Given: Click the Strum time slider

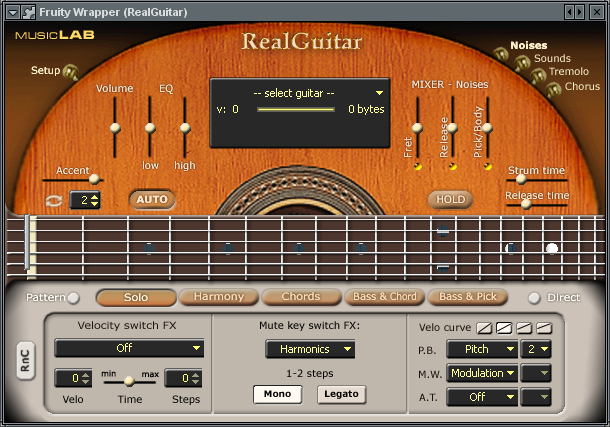Looking at the screenshot, I should tap(521, 179).
